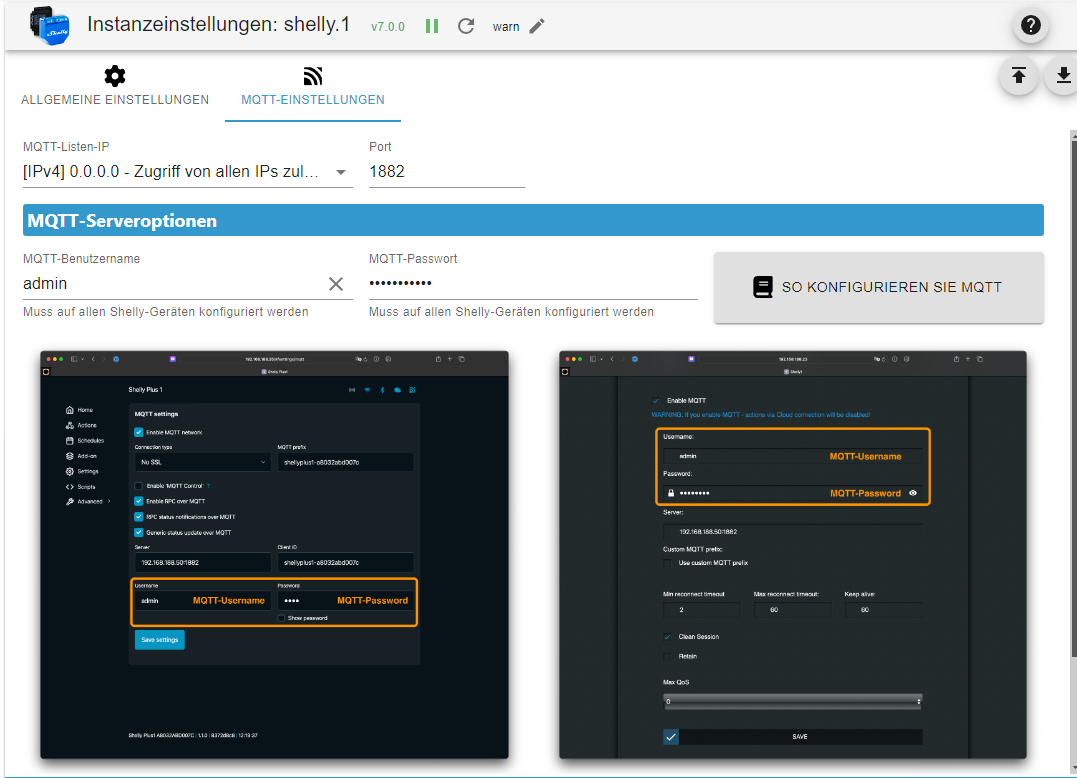Screen dimensions: 1077x778
Task: Edit the log level with the pencil icon
Action: 537,26
